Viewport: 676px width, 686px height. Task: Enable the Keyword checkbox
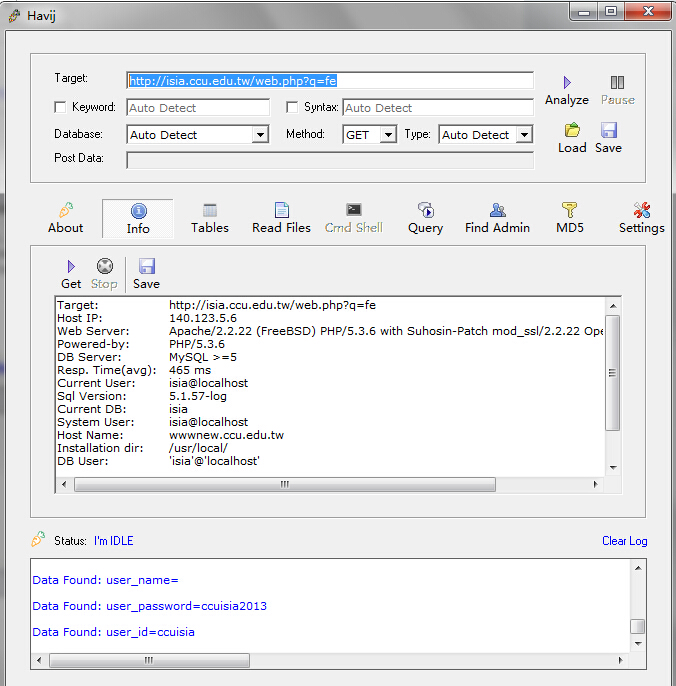(60, 107)
